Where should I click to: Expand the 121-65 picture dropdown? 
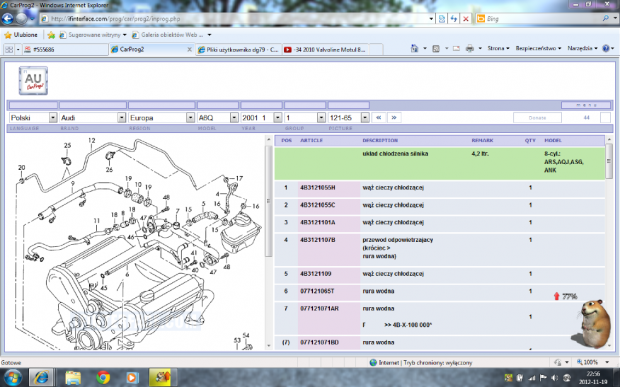(348, 118)
